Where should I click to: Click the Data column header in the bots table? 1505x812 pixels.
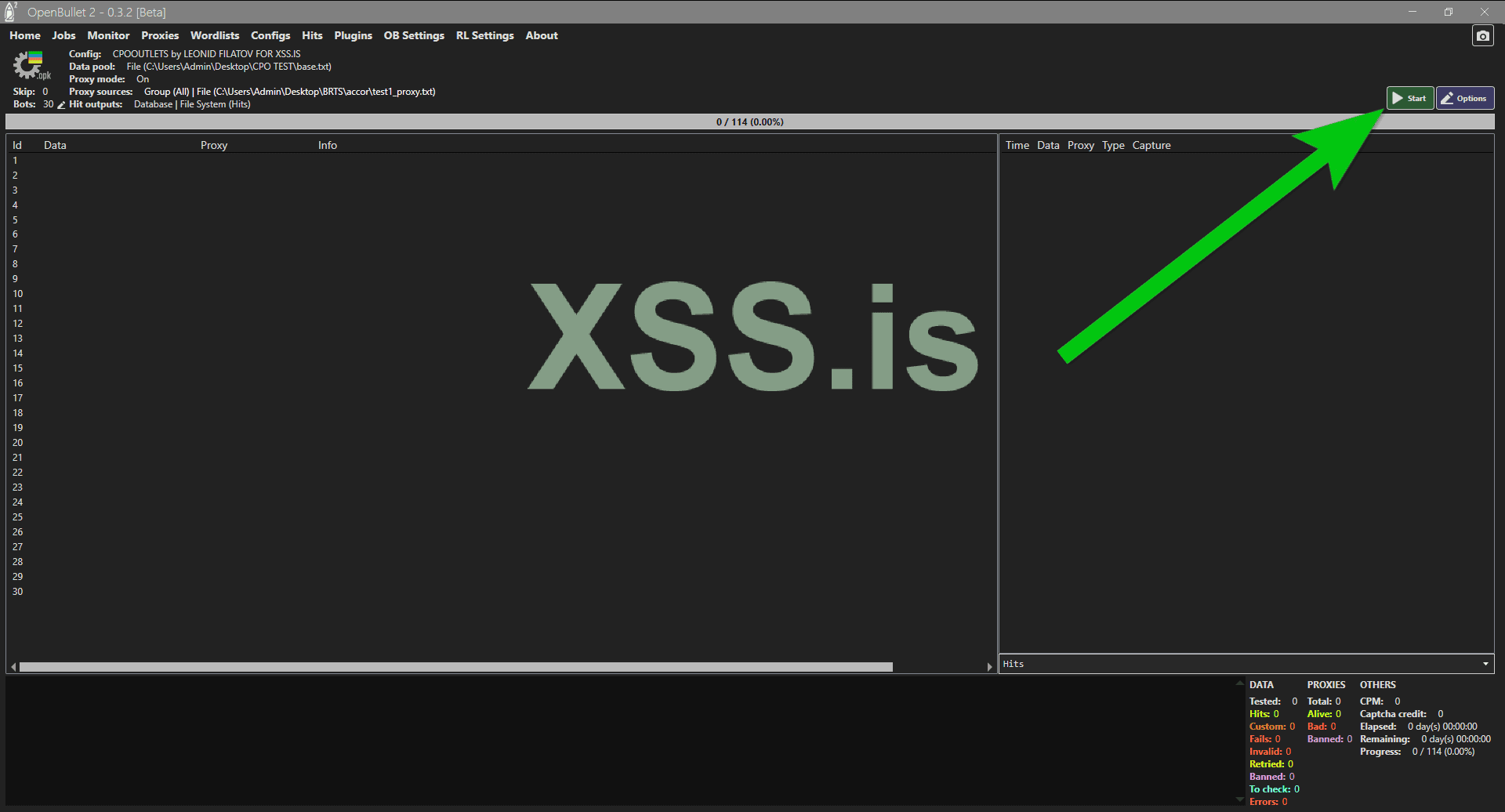coord(55,145)
